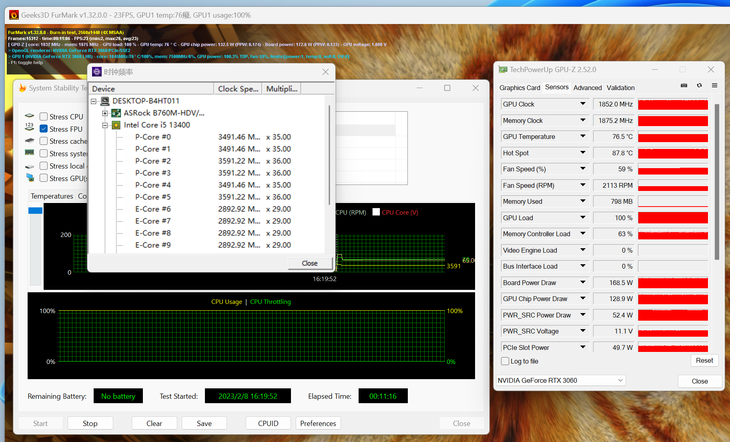
Task: Click the ASRock motherboard icon in tree
Action: 116,113
